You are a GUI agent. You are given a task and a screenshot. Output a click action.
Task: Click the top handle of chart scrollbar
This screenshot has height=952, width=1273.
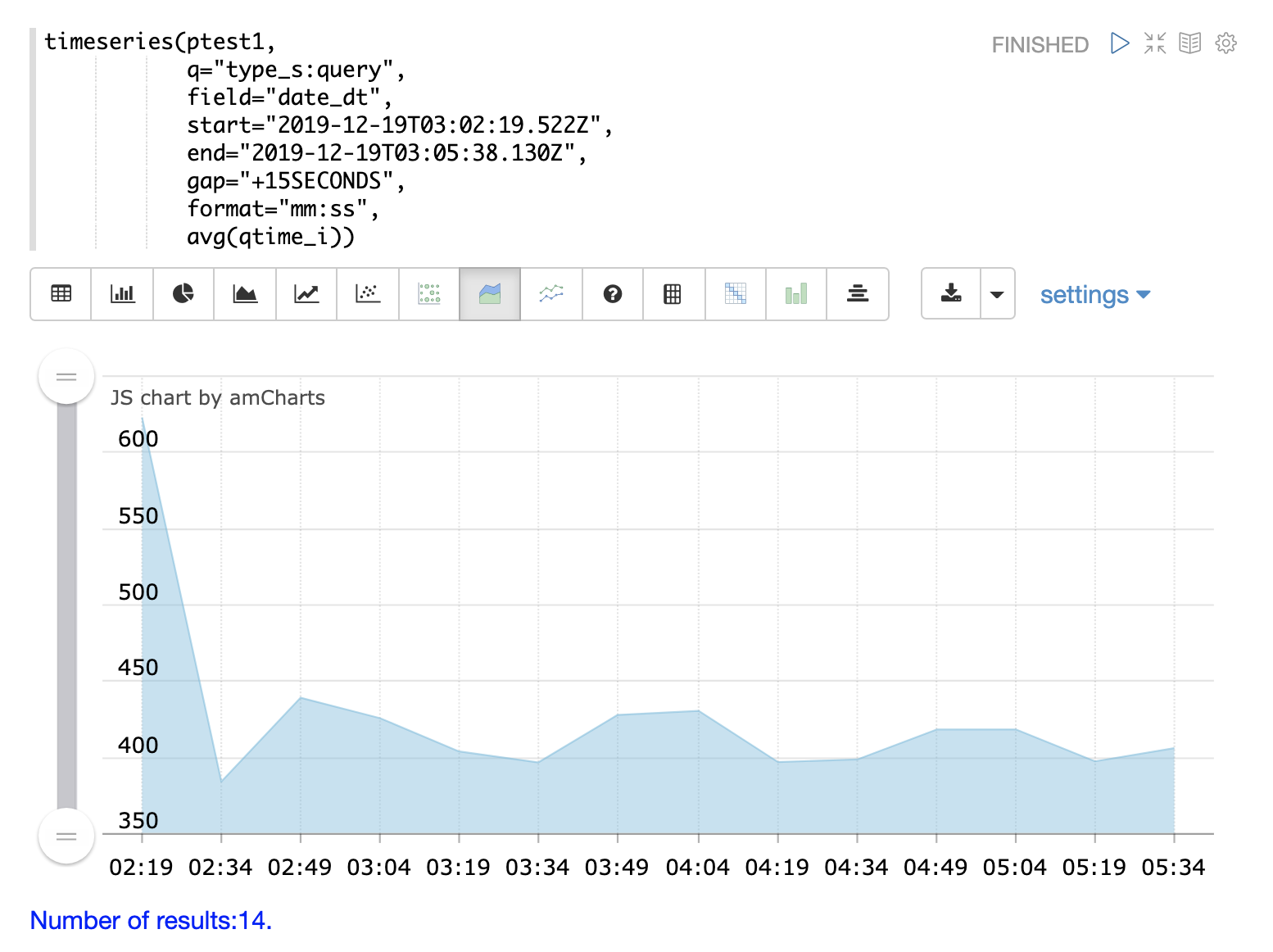tap(66, 377)
